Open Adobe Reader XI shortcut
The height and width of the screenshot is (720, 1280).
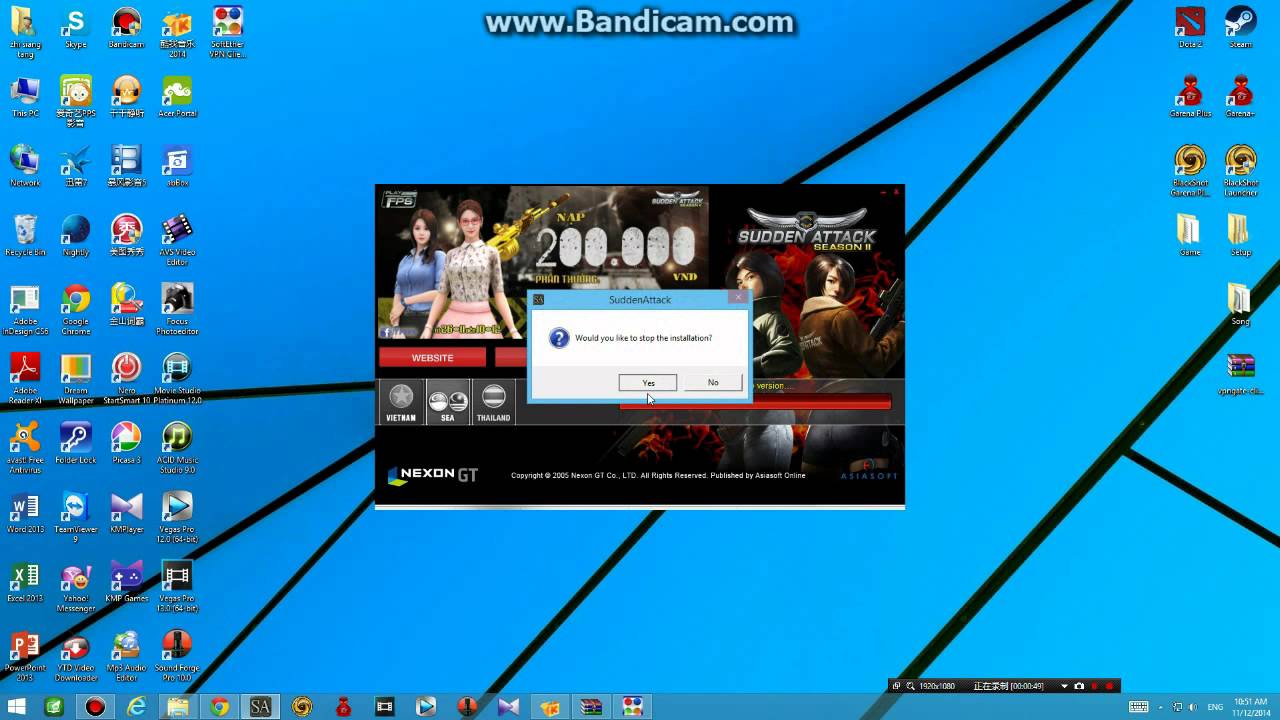point(25,379)
